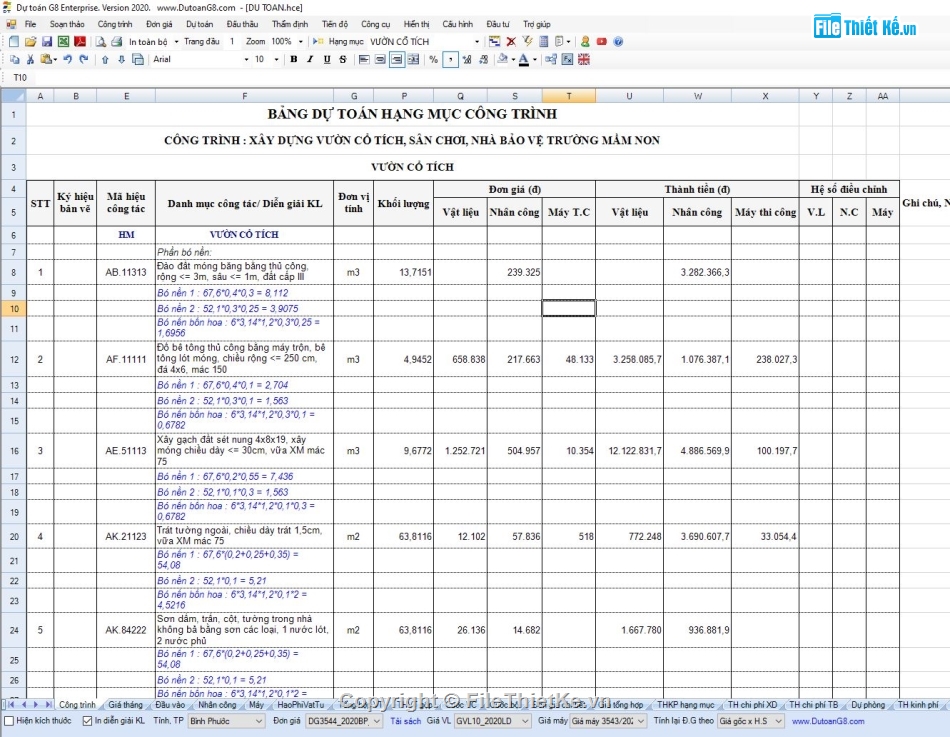This screenshot has height=737, width=950.
Task: Move row up with up arrow icon
Action: [105, 59]
